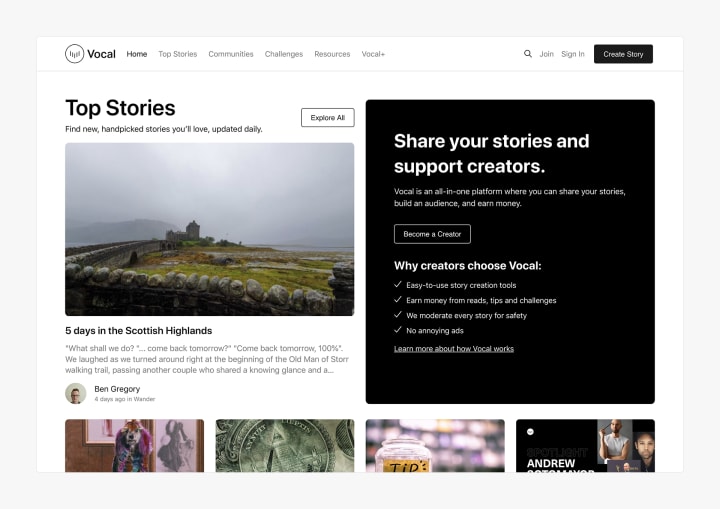Select the Home nav item

(x=137, y=54)
